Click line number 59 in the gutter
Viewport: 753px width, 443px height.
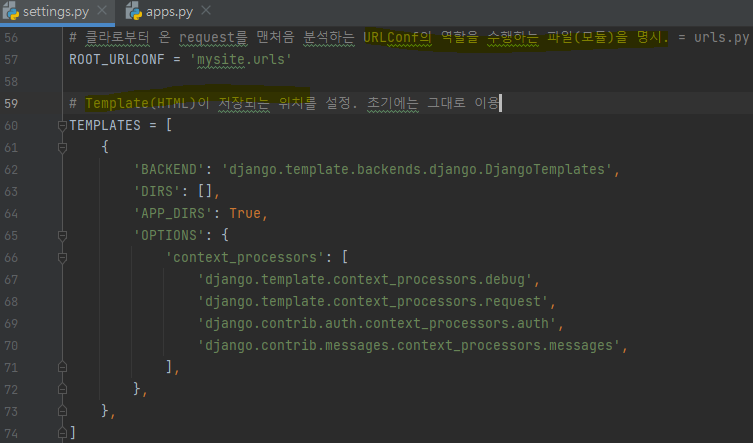coord(11,103)
